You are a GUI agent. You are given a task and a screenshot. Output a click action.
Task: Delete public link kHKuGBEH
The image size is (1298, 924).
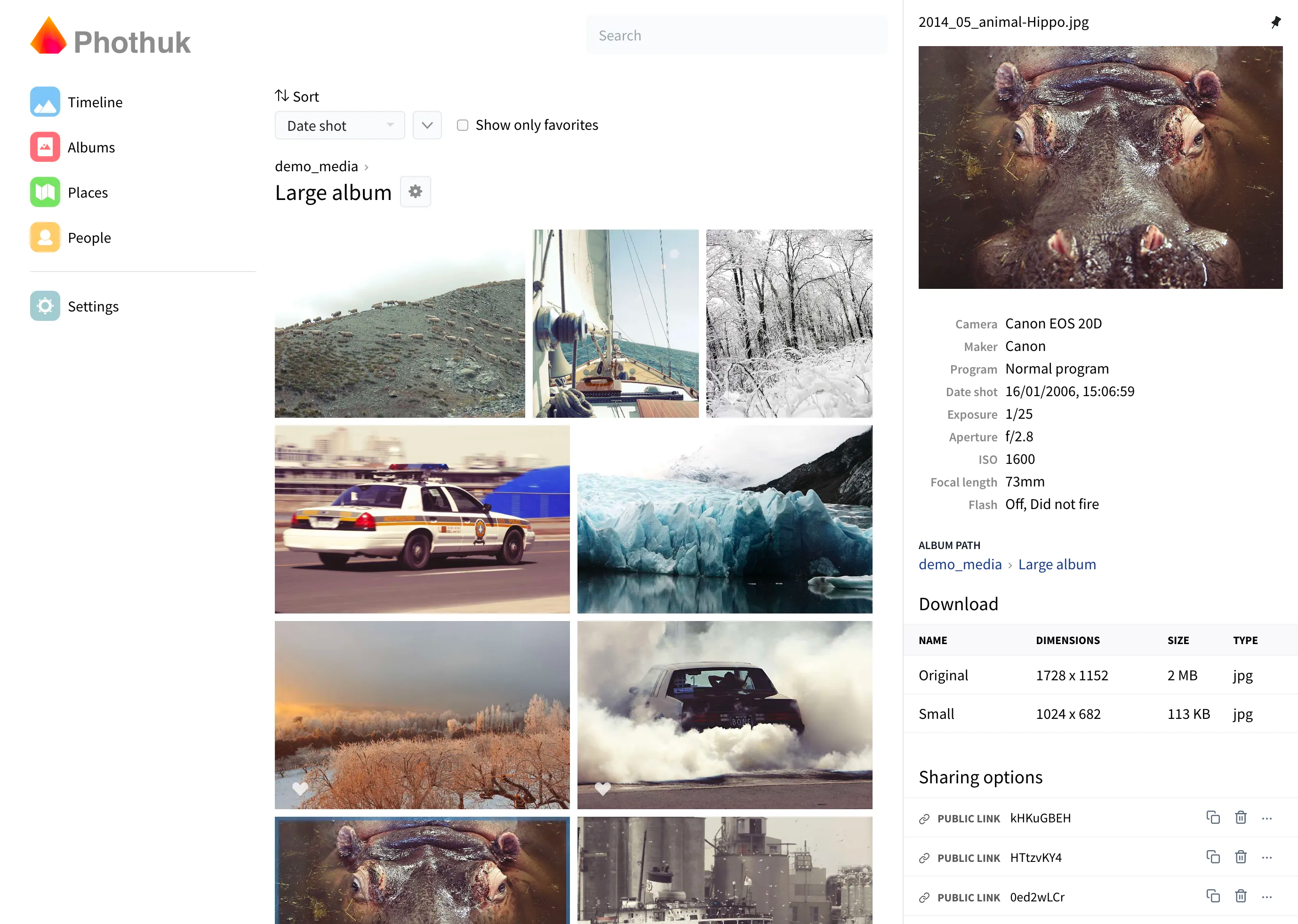tap(1241, 818)
